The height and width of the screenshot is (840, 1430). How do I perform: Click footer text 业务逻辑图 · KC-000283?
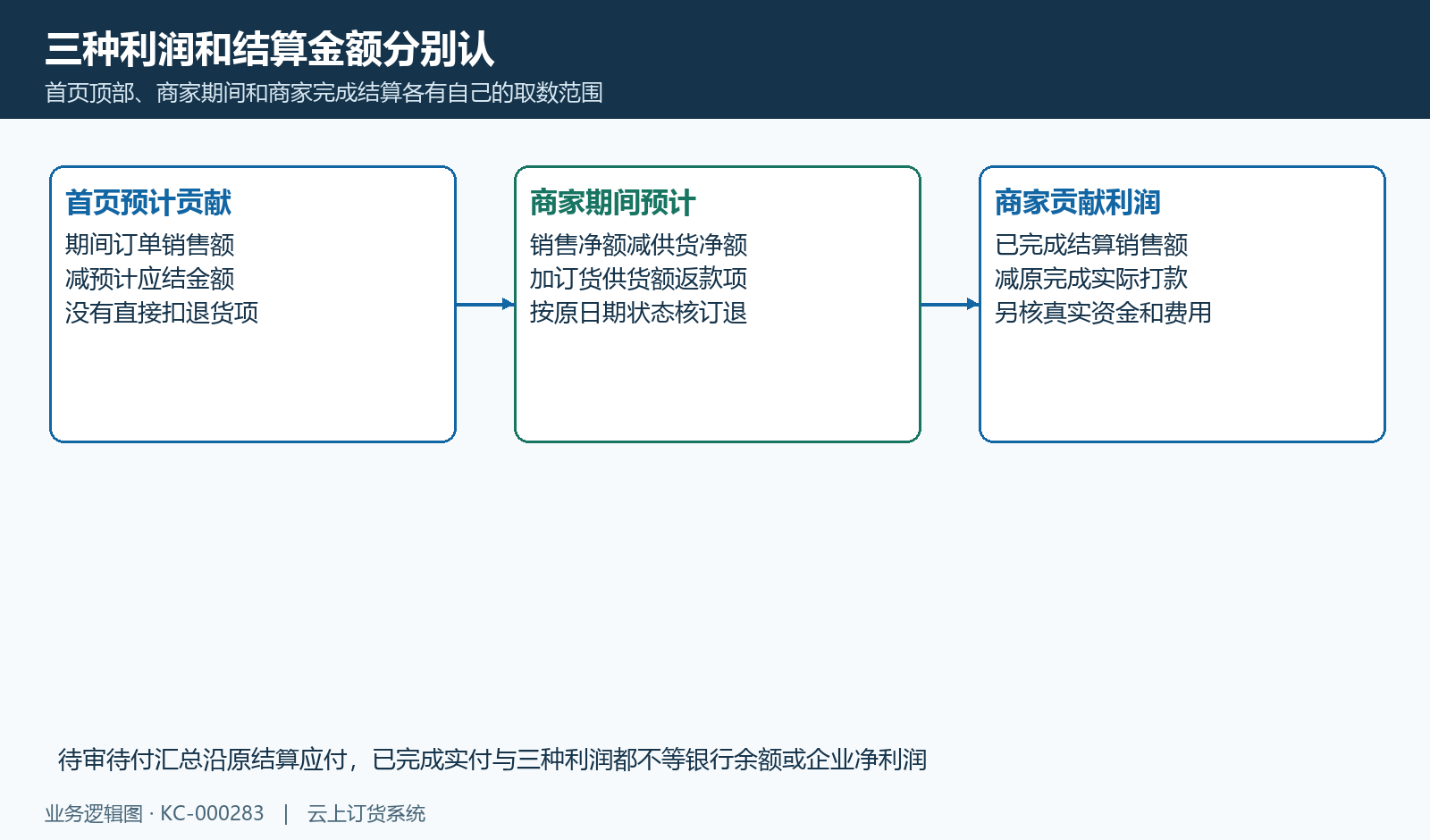155,814
